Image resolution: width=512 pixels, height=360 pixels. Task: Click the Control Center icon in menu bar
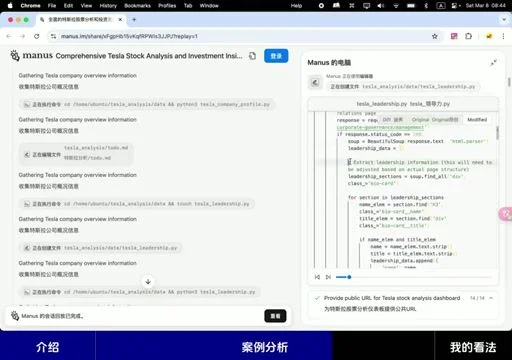[455, 6]
